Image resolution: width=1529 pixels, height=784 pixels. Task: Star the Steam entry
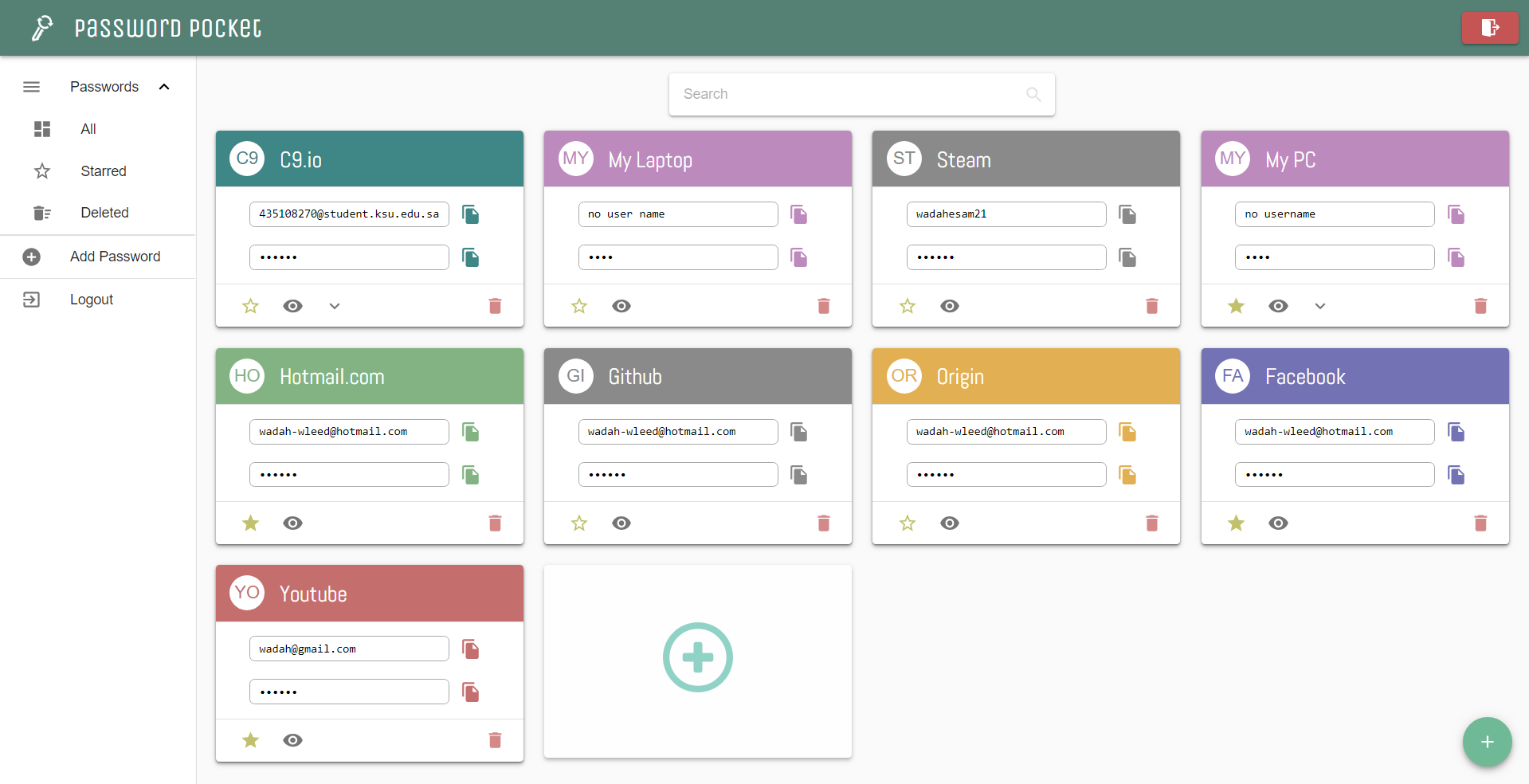(908, 306)
